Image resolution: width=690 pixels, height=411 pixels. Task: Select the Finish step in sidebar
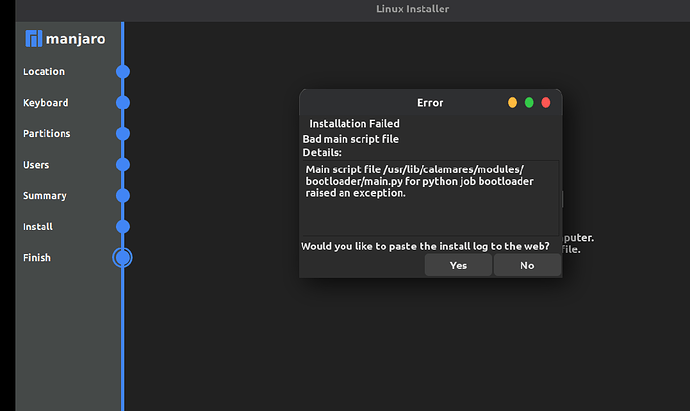(x=37, y=257)
